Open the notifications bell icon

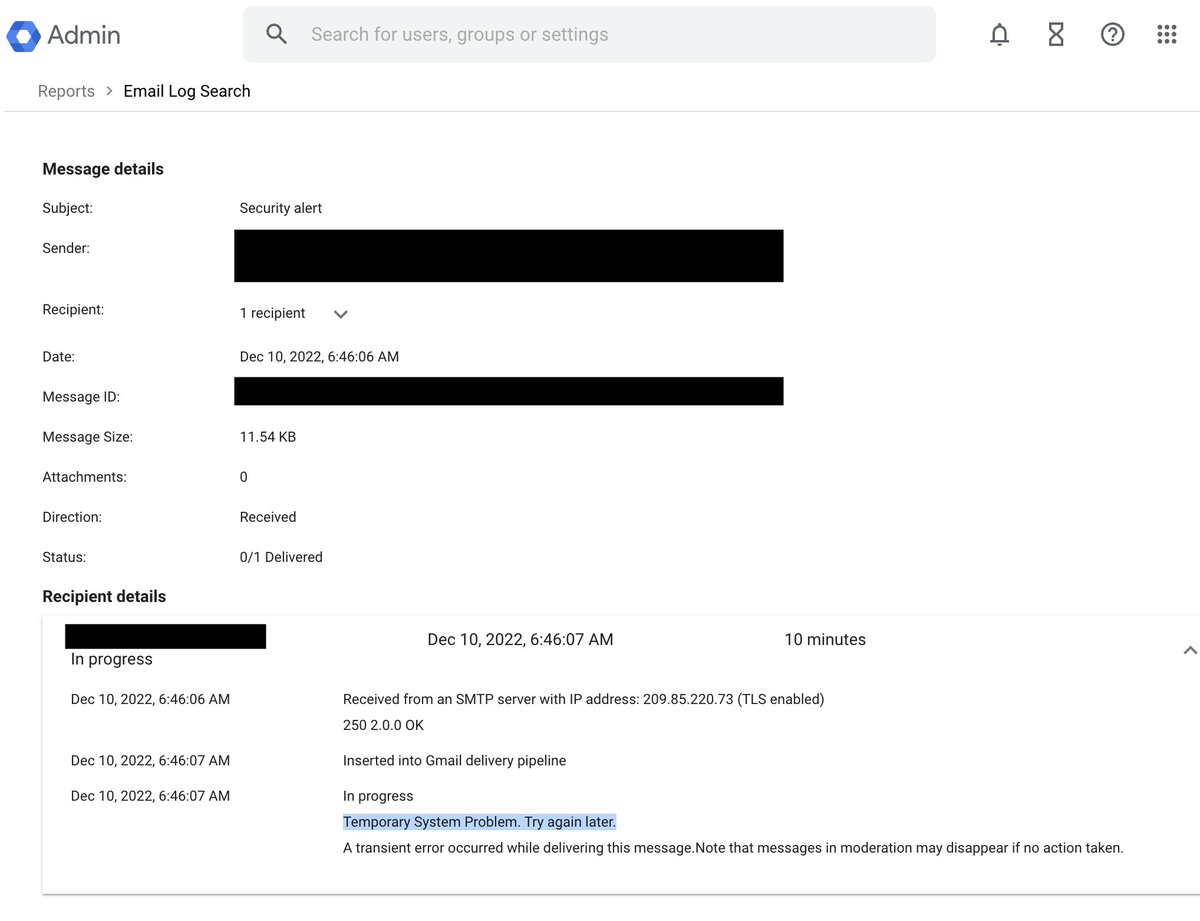(999, 35)
